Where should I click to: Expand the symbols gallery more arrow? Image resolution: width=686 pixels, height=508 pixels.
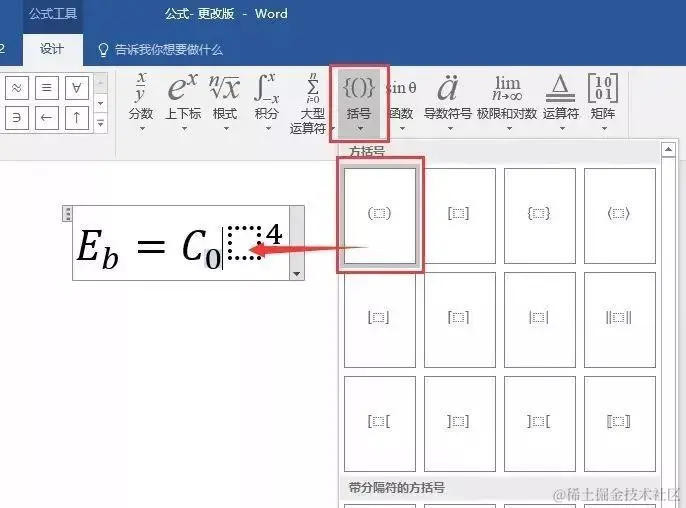101,123
